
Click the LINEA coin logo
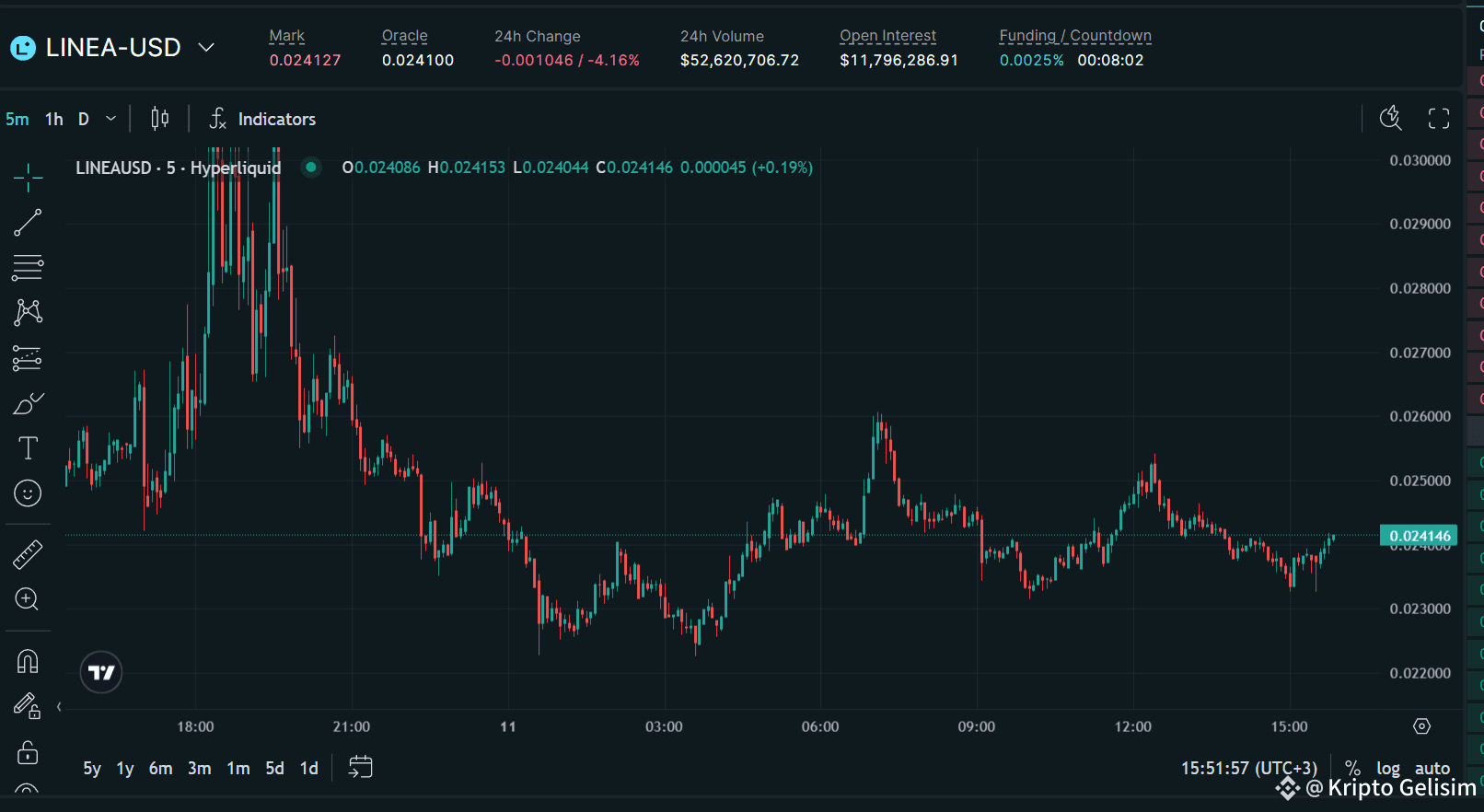[23, 48]
